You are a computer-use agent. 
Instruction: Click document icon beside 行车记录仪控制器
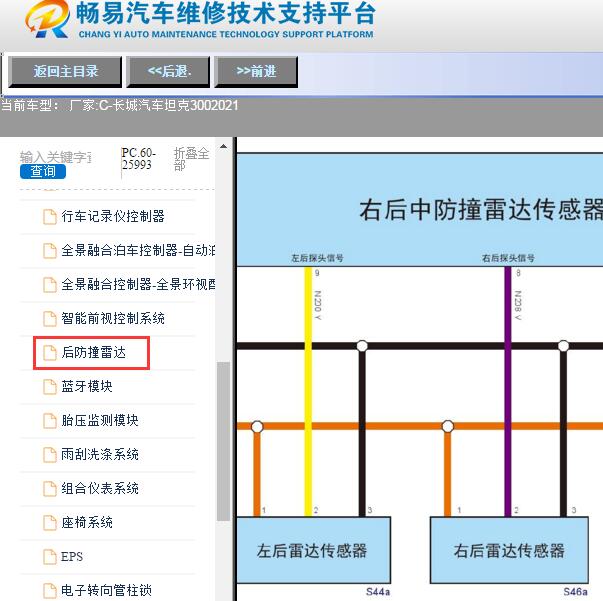pos(50,216)
